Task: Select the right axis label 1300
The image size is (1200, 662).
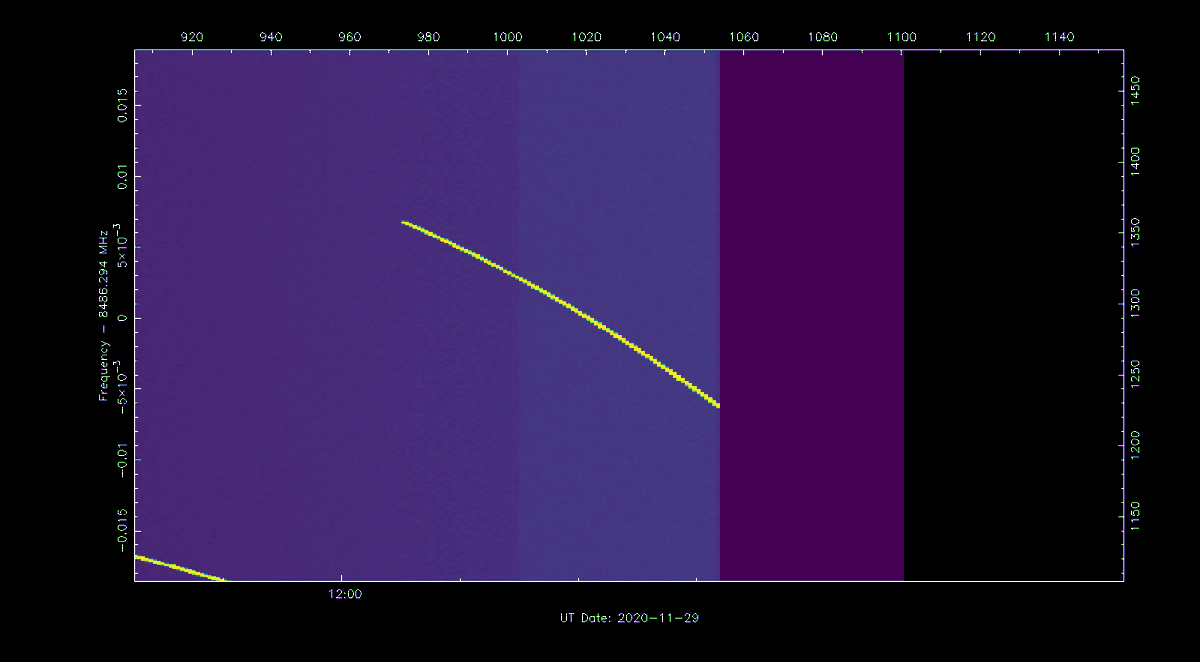Action: (1135, 304)
